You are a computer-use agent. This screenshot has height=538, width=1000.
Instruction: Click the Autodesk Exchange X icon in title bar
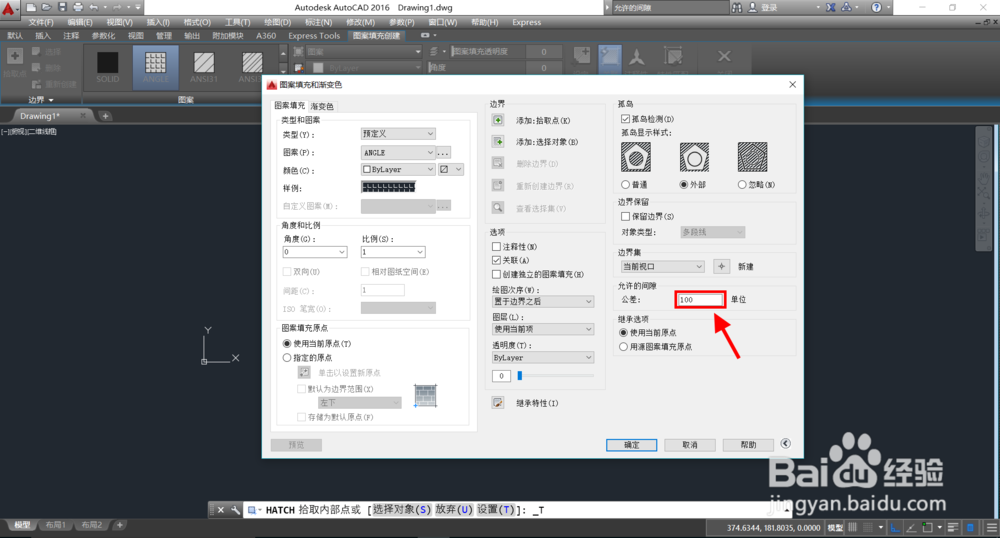(x=830, y=7)
